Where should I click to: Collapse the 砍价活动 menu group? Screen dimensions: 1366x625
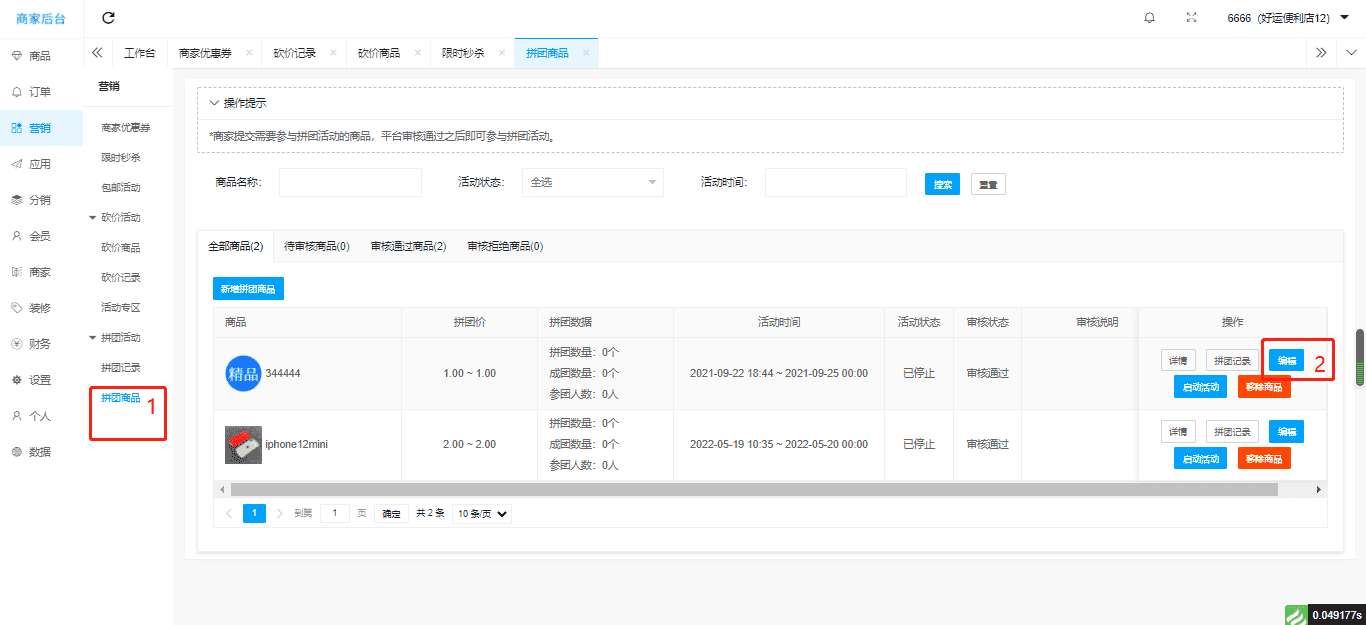[92, 217]
